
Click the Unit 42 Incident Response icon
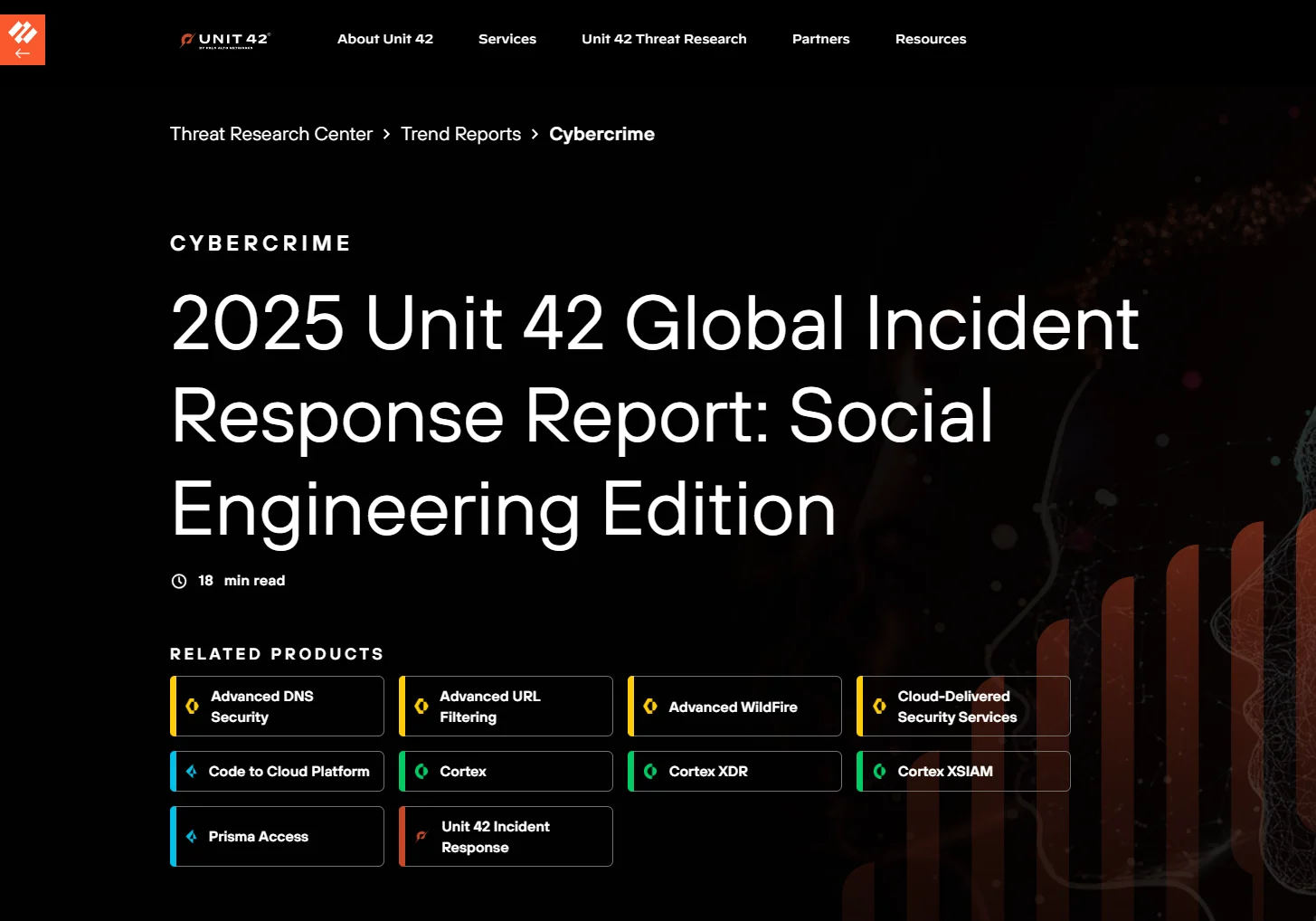pos(421,837)
